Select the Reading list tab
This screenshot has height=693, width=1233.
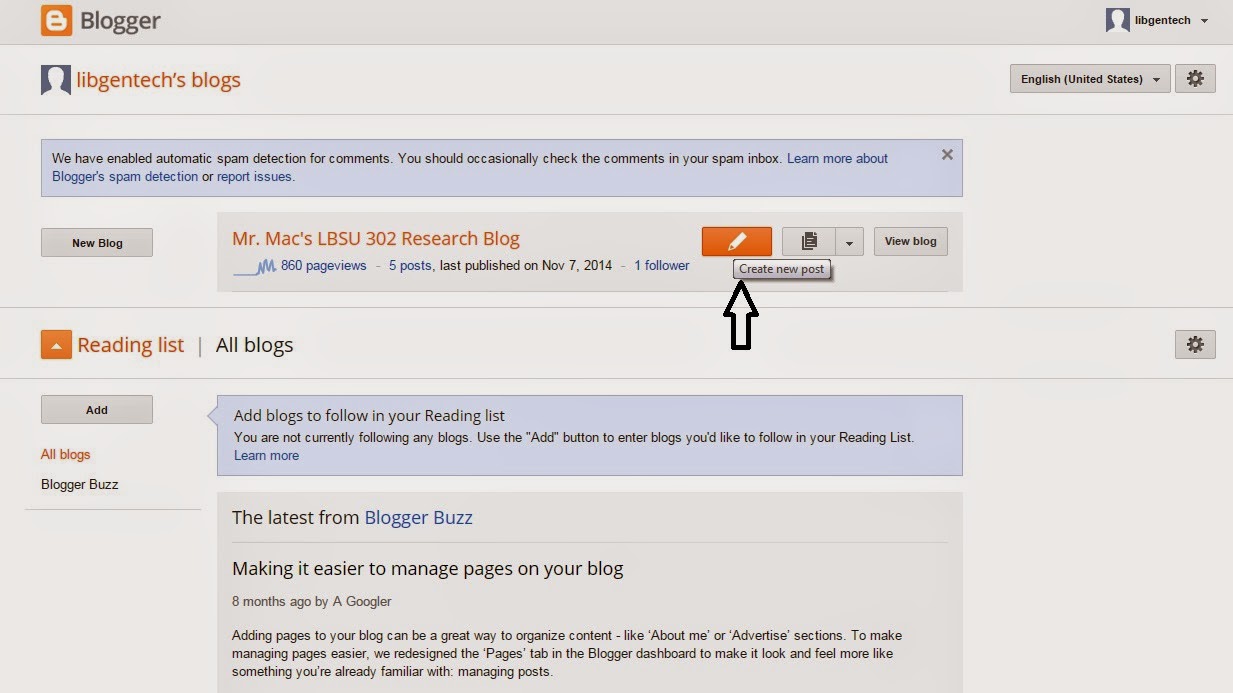click(131, 345)
